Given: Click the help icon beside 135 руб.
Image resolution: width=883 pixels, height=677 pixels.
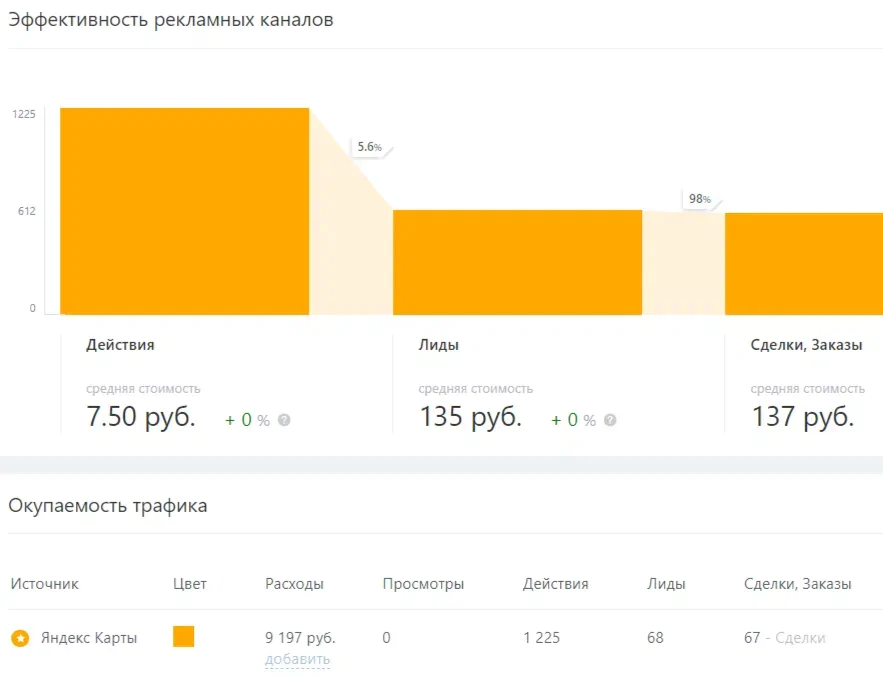Looking at the screenshot, I should pyautogui.click(x=610, y=420).
